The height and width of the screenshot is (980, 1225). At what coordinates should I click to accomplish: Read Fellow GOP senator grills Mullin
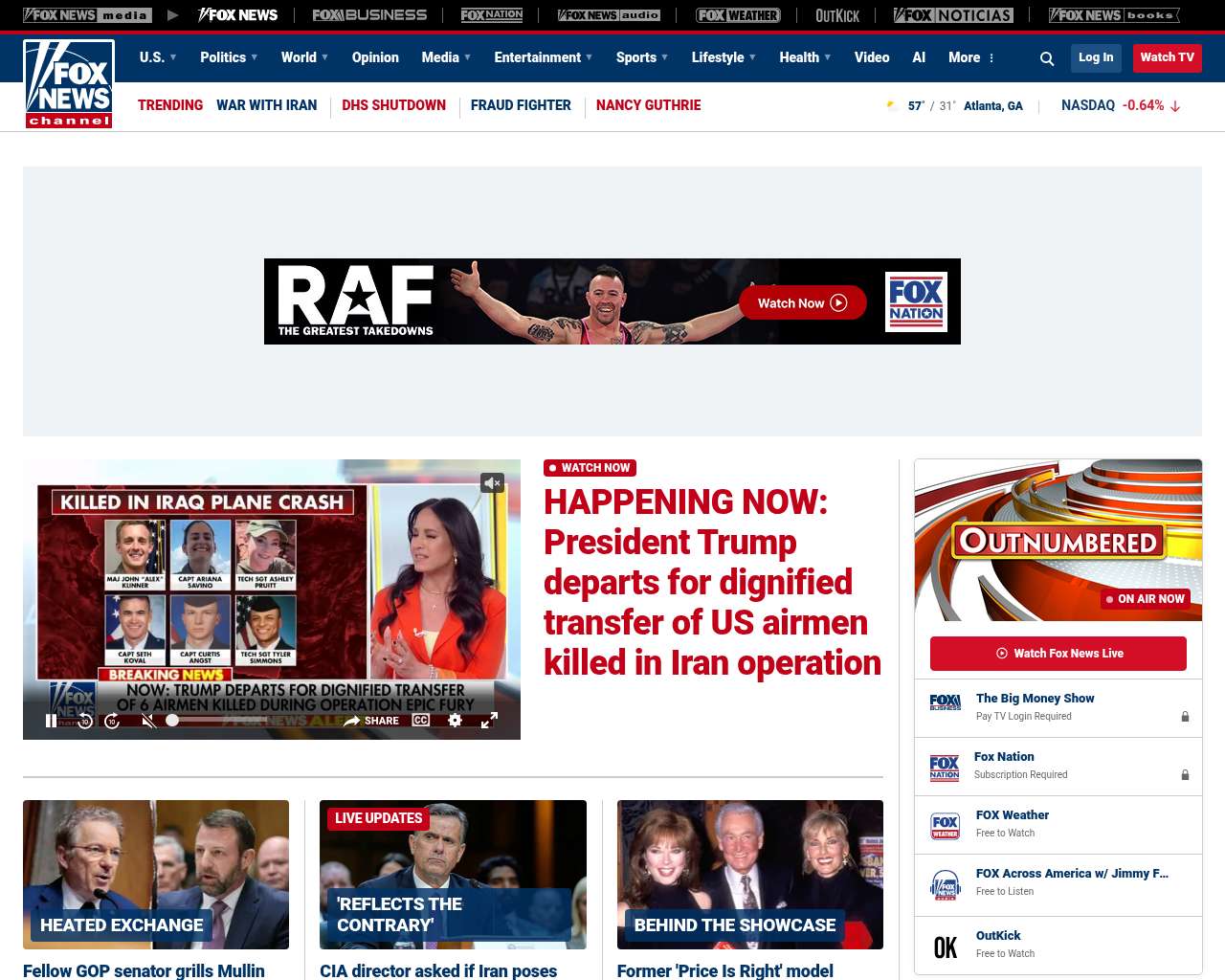coord(144,970)
